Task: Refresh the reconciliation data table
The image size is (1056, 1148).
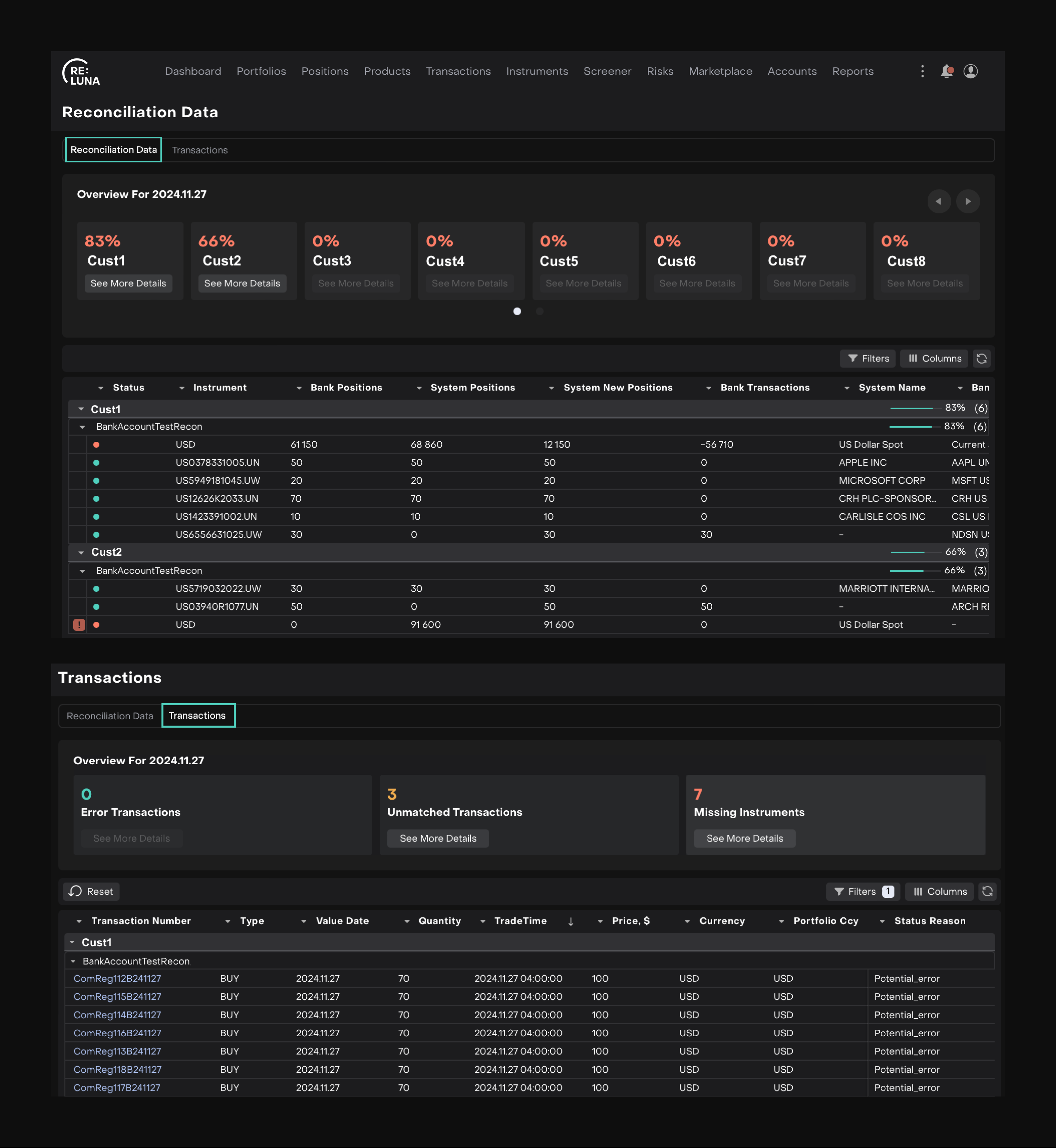Action: tap(982, 359)
